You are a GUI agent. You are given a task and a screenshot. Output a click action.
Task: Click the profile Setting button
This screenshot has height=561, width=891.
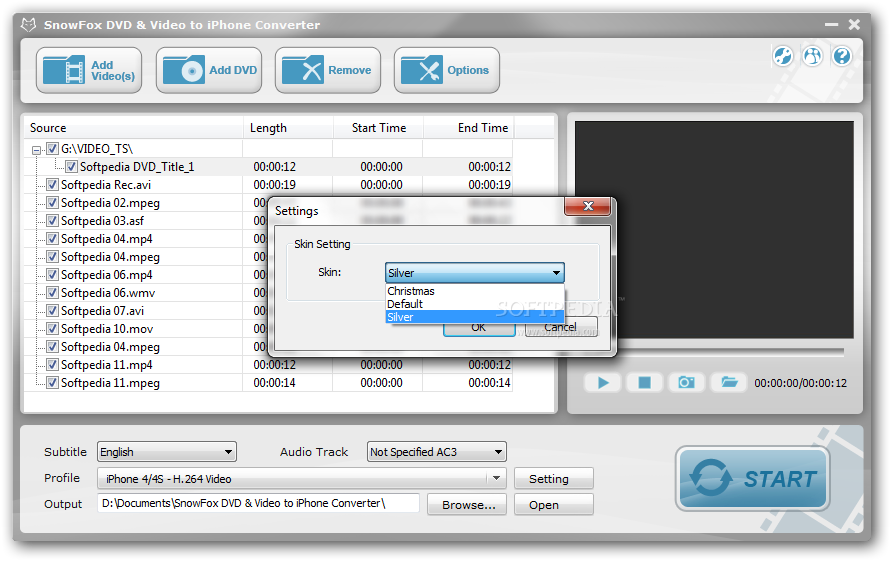click(554, 479)
